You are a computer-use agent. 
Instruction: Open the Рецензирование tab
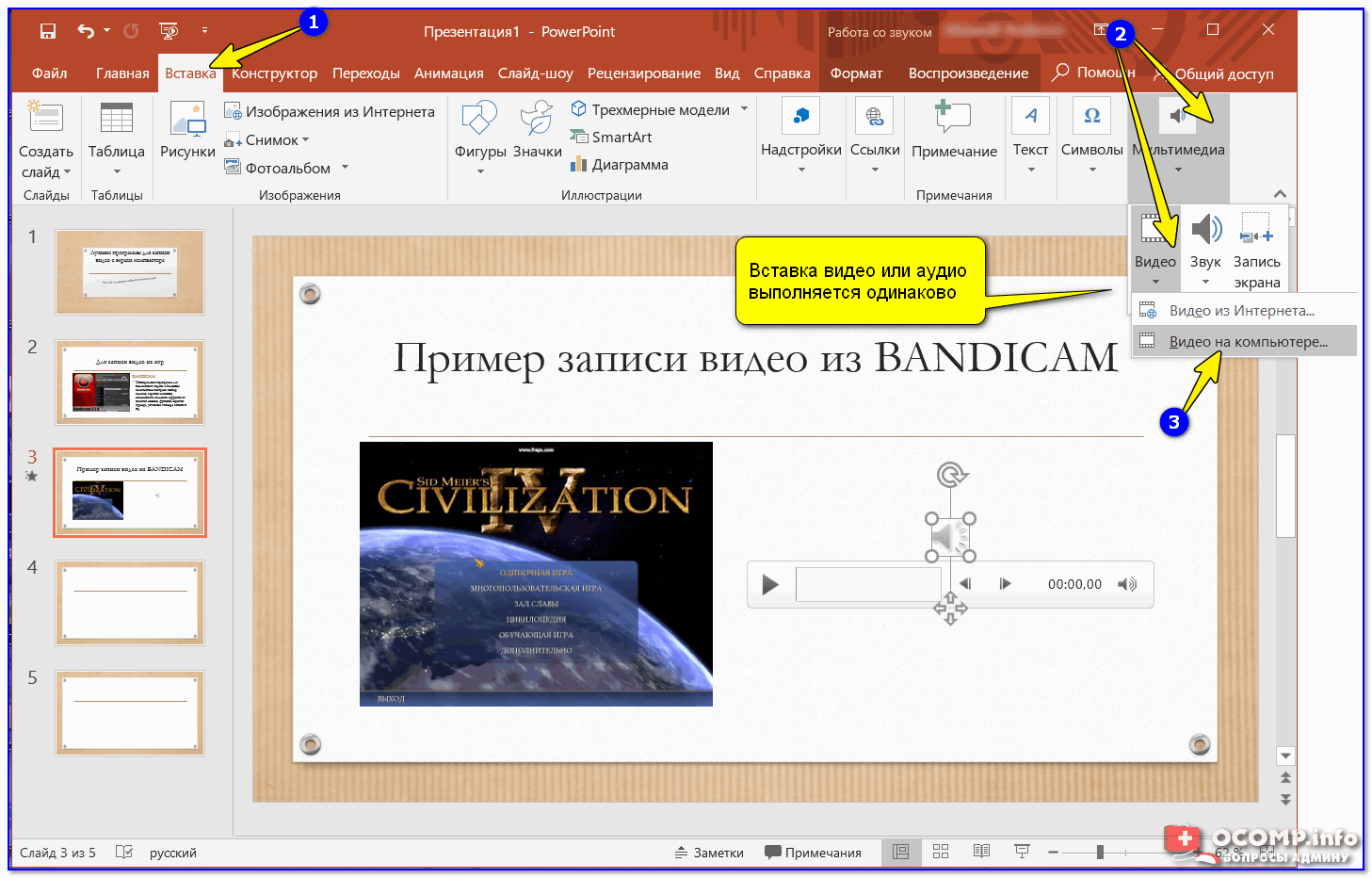click(x=644, y=73)
